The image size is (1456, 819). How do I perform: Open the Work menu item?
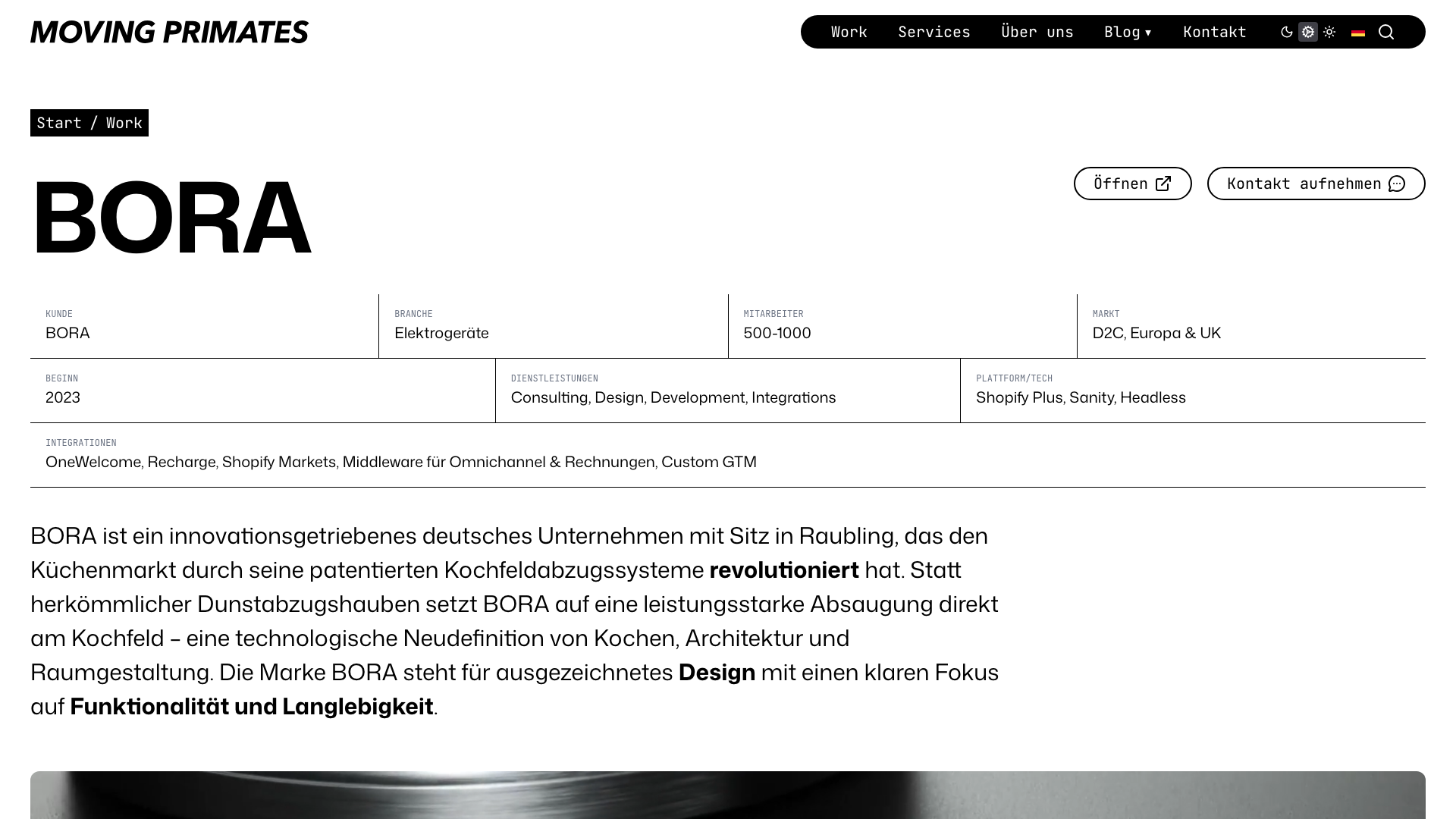[849, 32]
